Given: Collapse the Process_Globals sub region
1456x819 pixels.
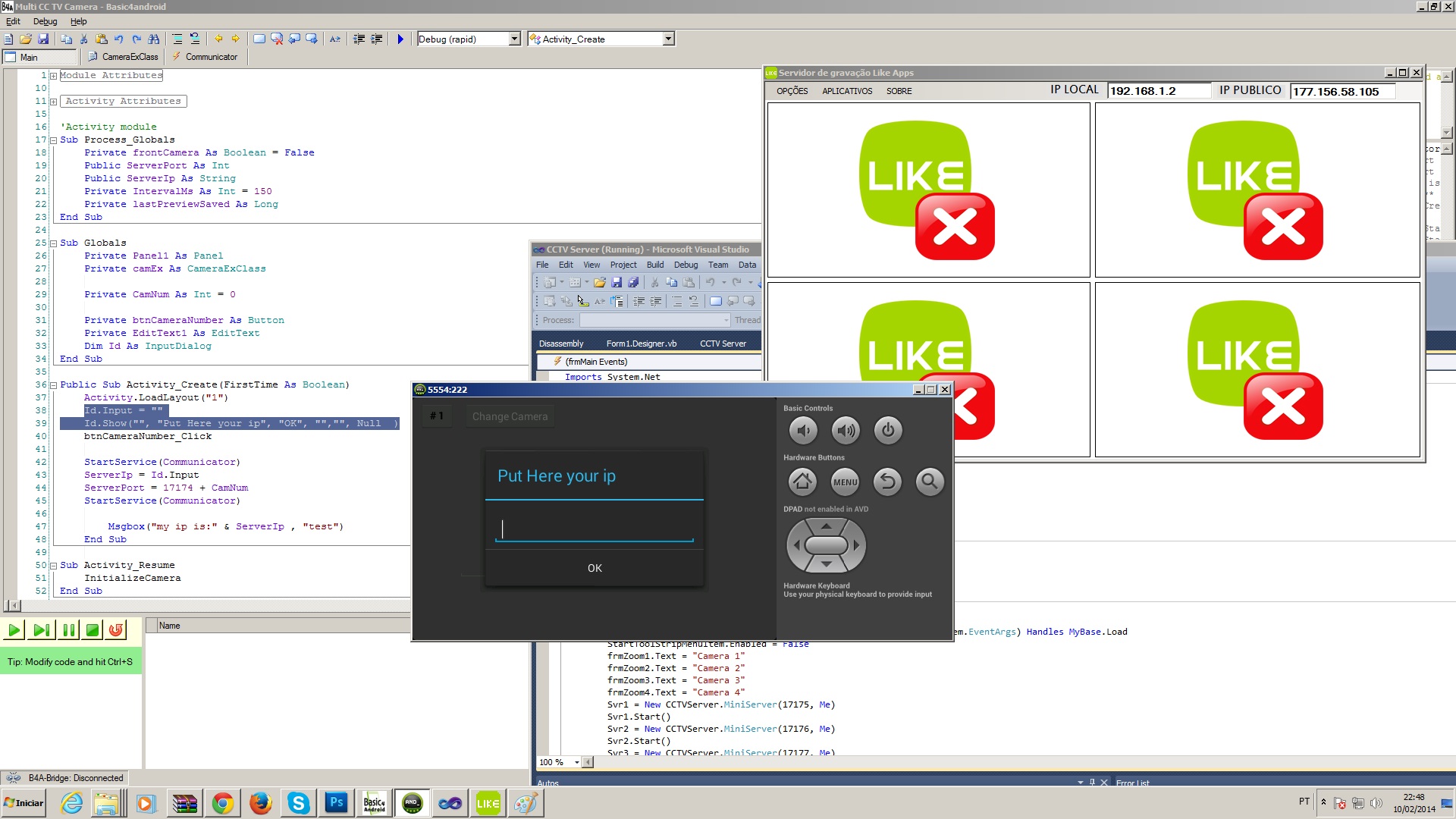Looking at the screenshot, I should tap(53, 140).
